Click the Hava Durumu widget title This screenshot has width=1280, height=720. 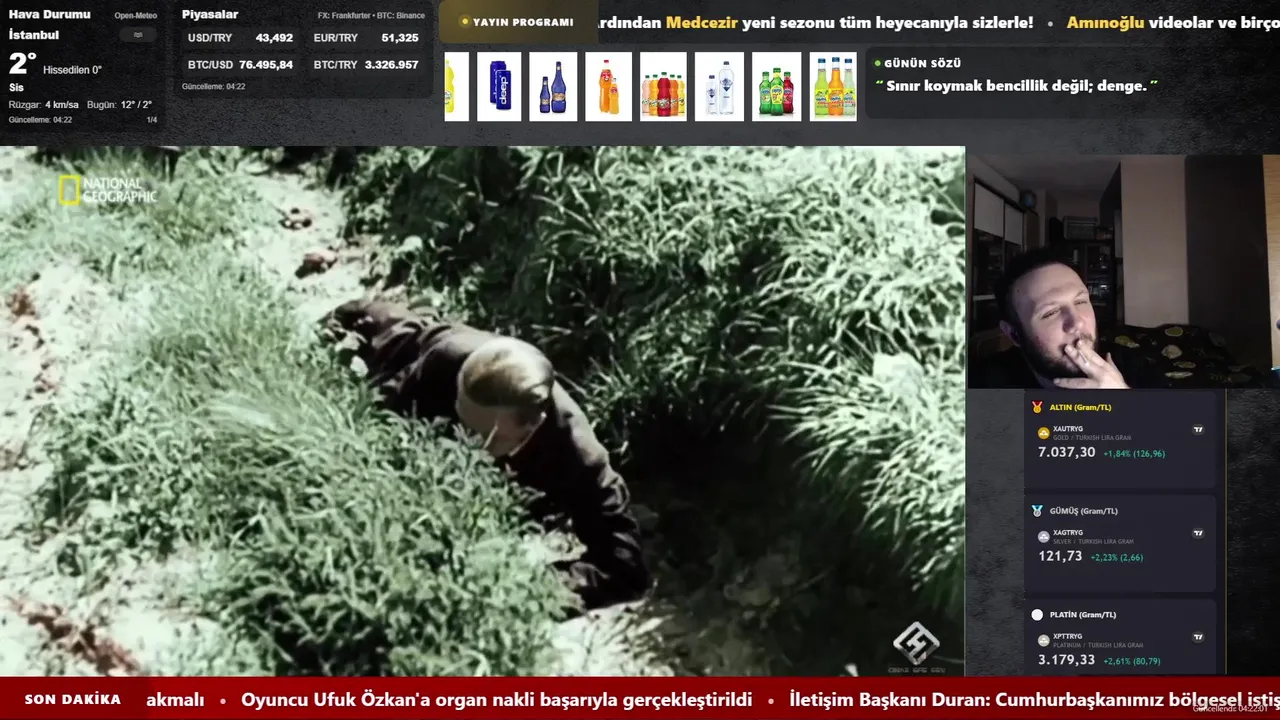click(49, 15)
